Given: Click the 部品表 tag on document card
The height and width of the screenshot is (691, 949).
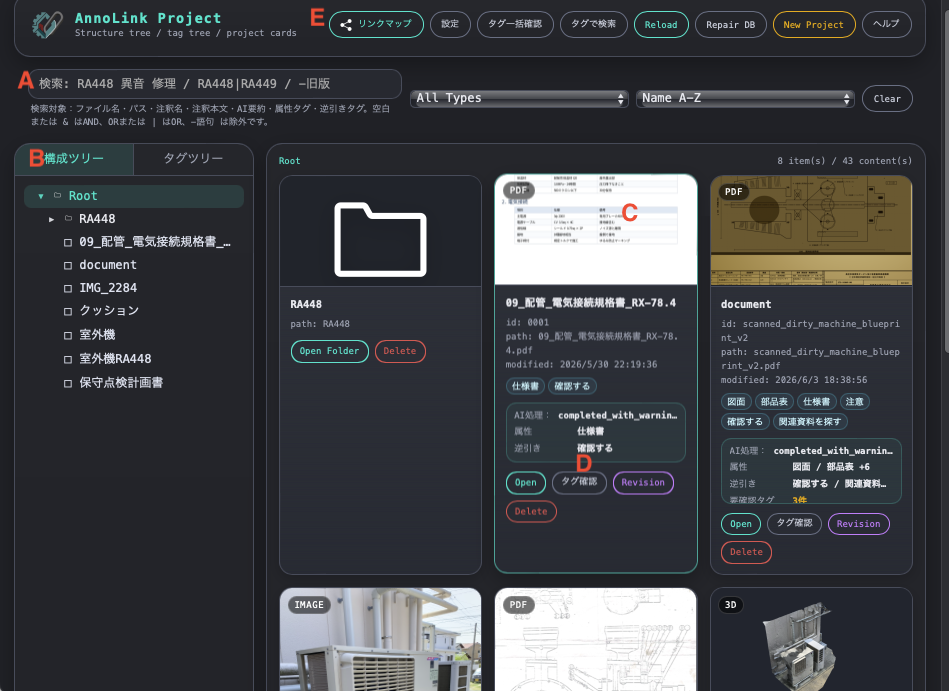Looking at the screenshot, I should pyautogui.click(x=774, y=402).
